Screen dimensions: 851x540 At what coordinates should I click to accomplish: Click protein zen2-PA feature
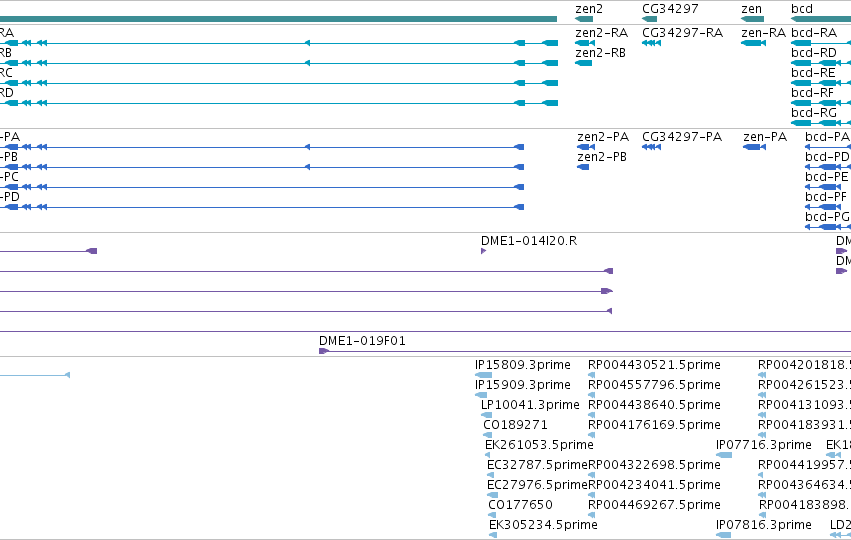coord(586,147)
